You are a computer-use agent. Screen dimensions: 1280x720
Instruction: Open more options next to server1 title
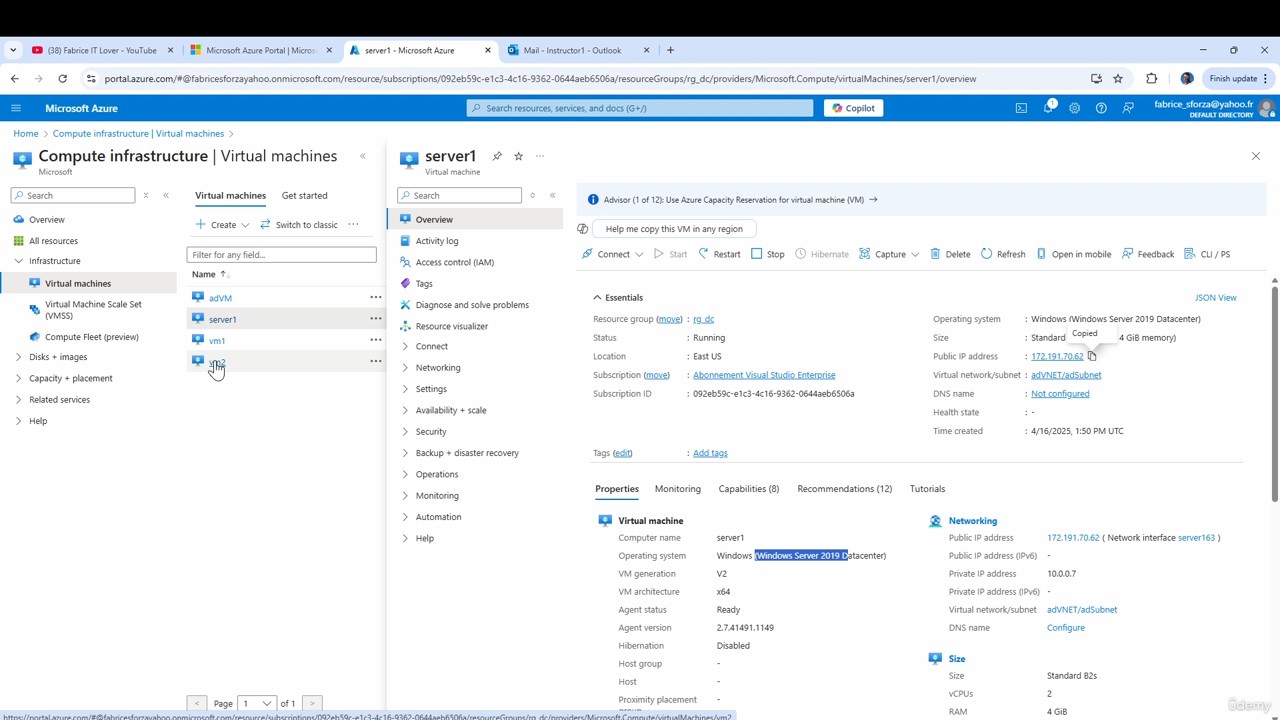(x=540, y=156)
